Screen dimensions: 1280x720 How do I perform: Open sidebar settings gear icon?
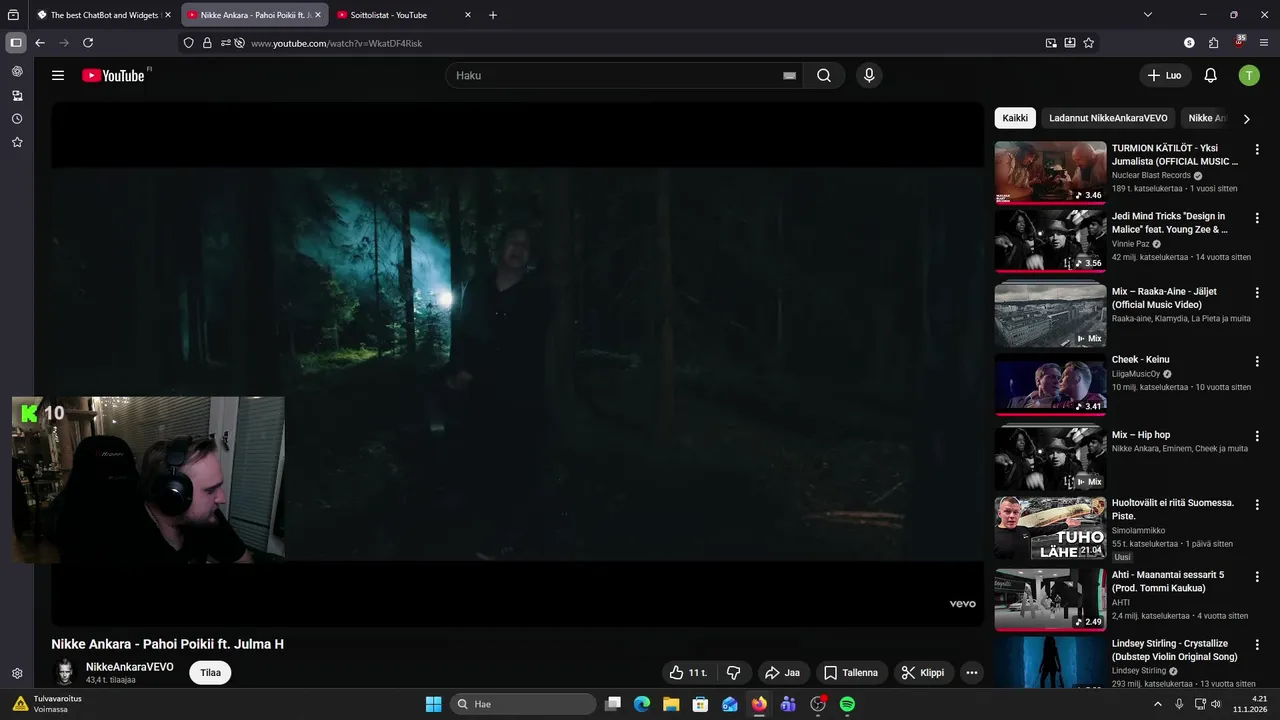(17, 674)
